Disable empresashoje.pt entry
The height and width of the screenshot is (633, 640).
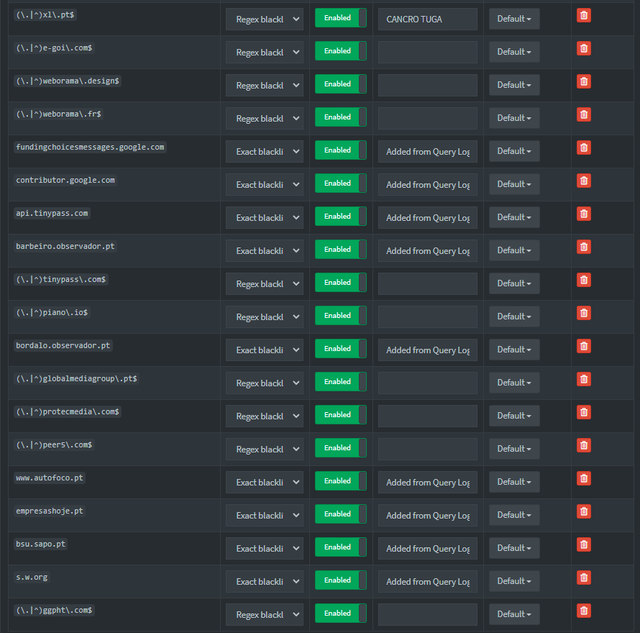click(341, 514)
